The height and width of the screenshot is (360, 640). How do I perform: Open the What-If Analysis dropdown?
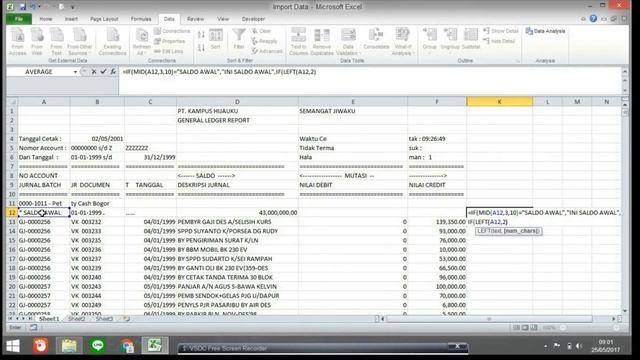(x=403, y=41)
